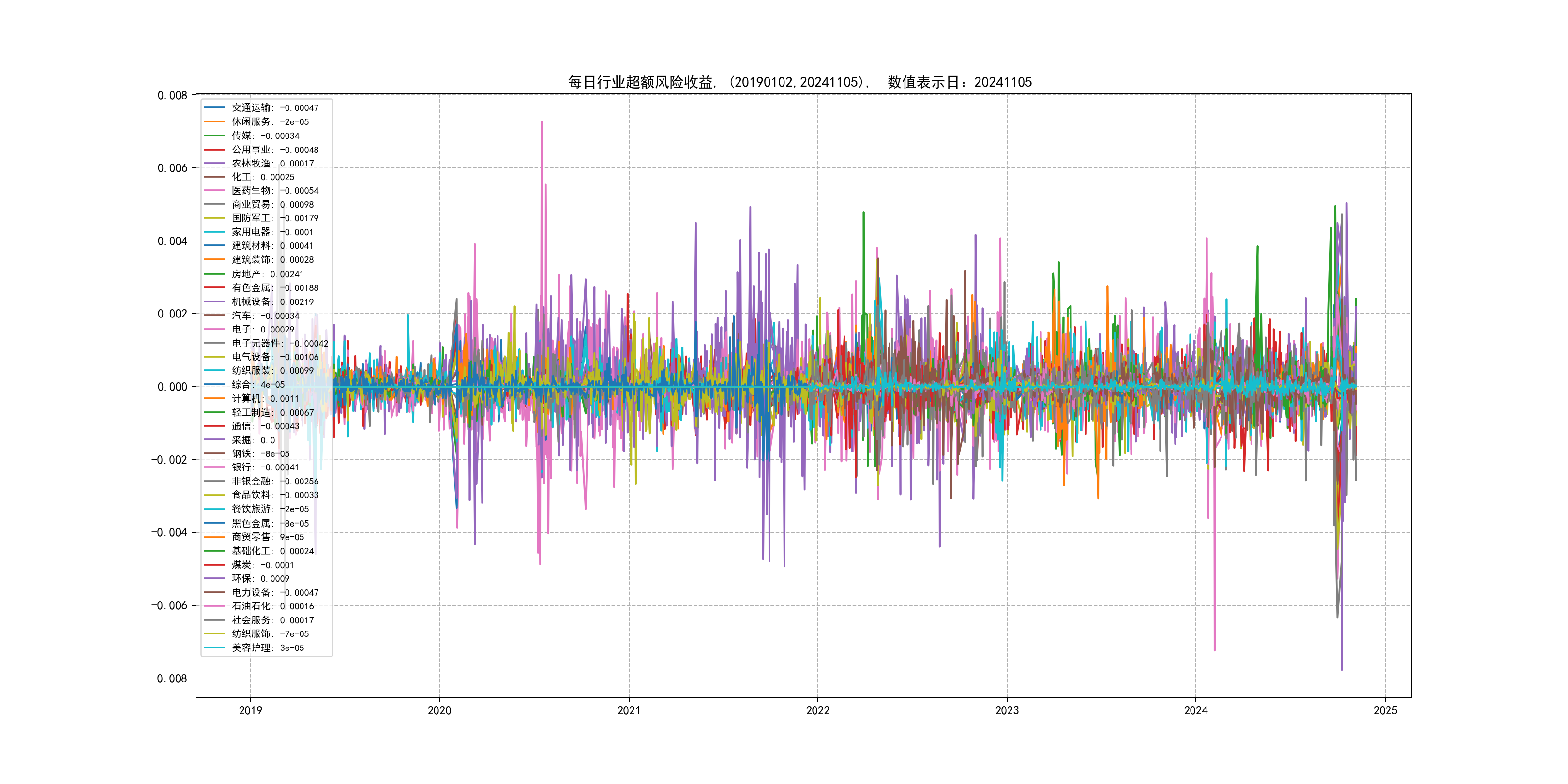Click the -0.008 y-axis tick label
Screen dimensions: 1568x784
click(x=169, y=678)
